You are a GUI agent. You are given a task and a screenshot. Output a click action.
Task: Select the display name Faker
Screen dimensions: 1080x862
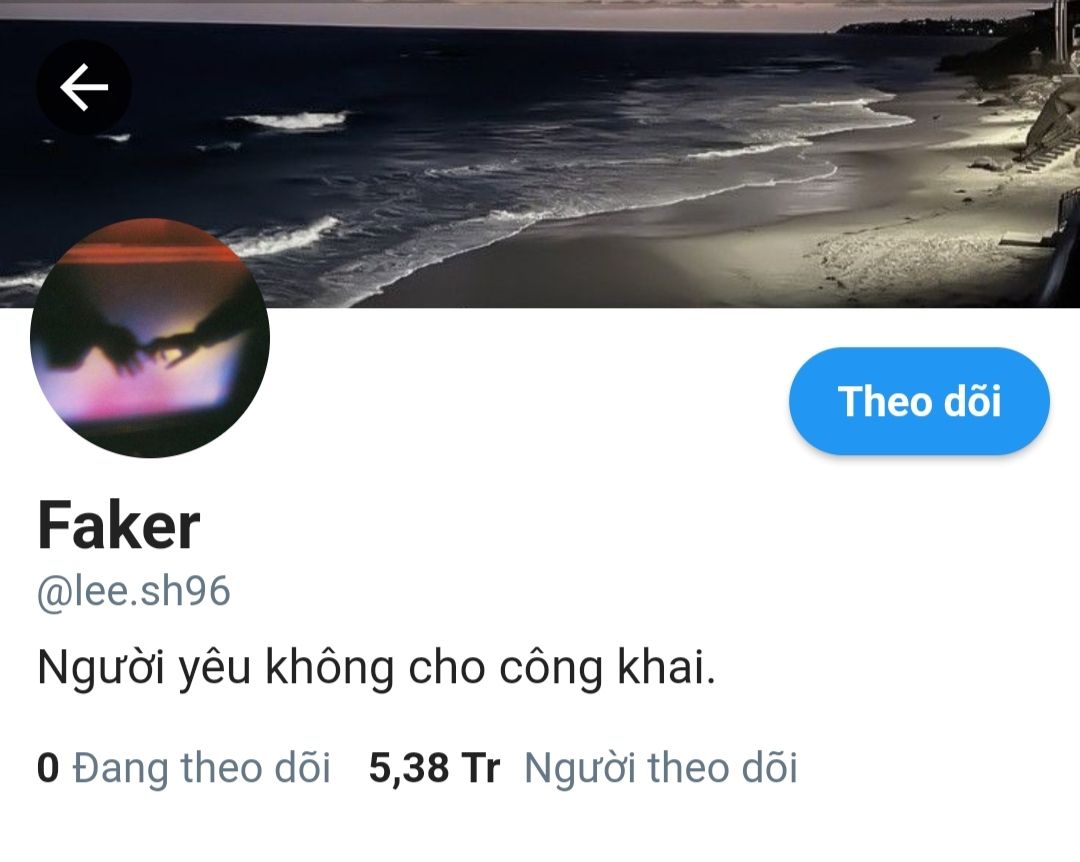point(118,526)
